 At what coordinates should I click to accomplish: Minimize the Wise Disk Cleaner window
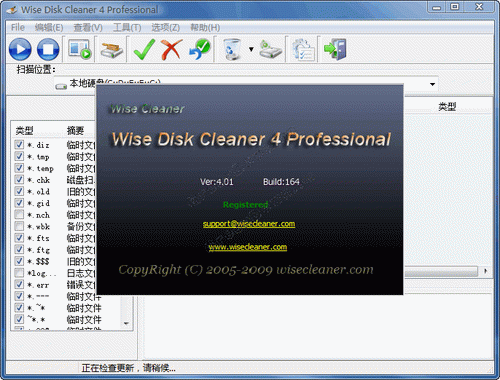(437, 7)
